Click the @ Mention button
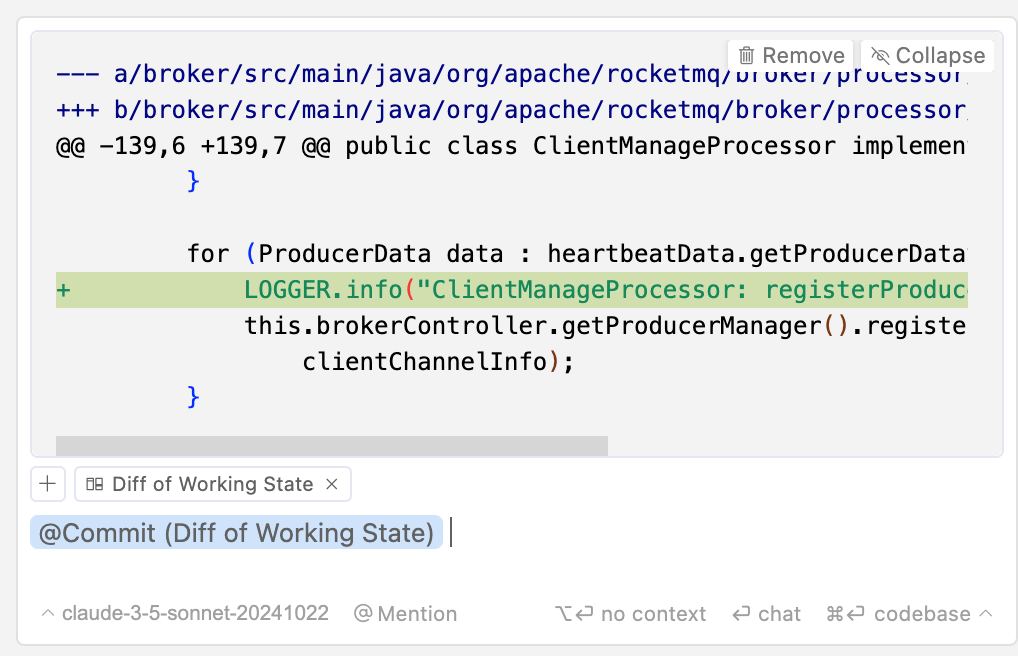The height and width of the screenshot is (656, 1018). (x=405, y=614)
